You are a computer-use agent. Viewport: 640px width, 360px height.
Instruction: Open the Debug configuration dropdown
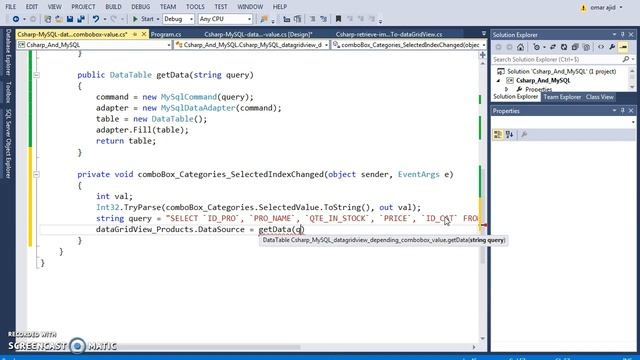click(x=178, y=19)
